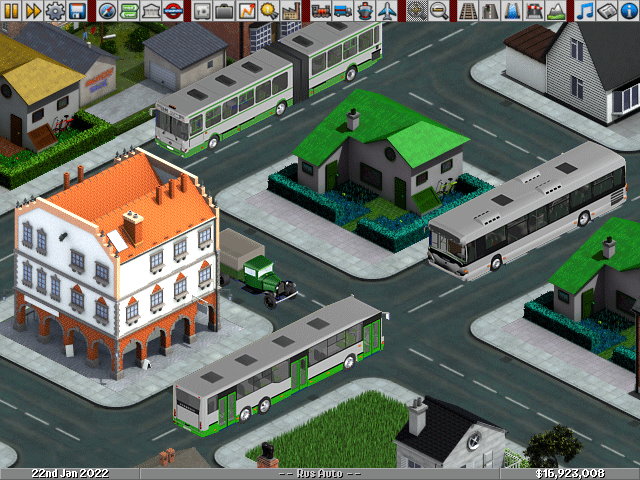Open music jukebox note icon
The width and height of the screenshot is (640, 480).
click(585, 11)
